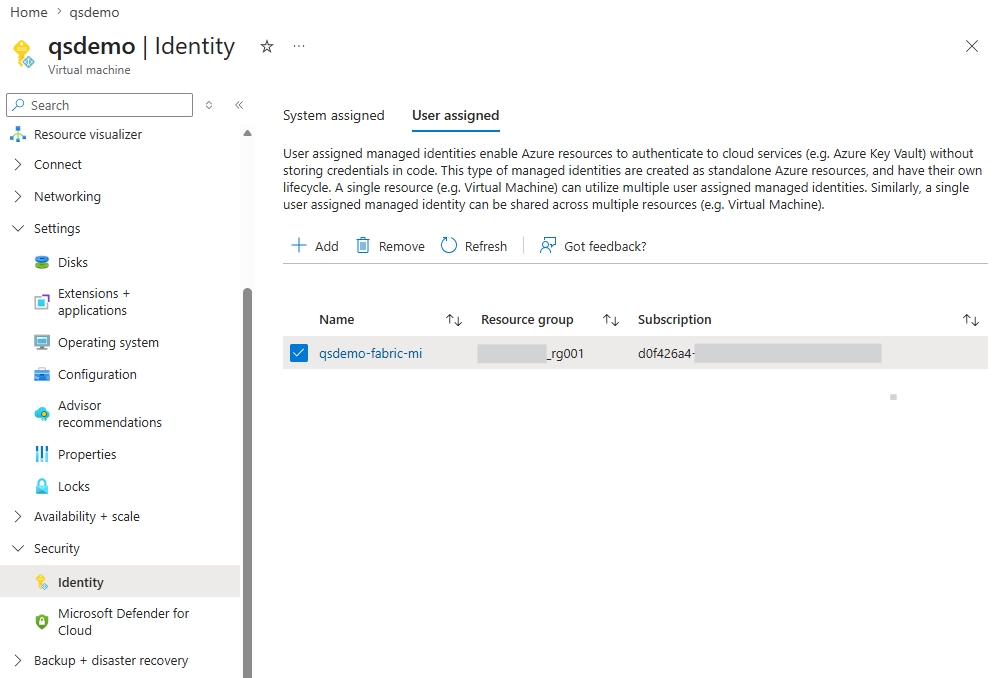This screenshot has width=997, height=678.
Task: Click the Disks icon in Settings
Action: [42, 262]
